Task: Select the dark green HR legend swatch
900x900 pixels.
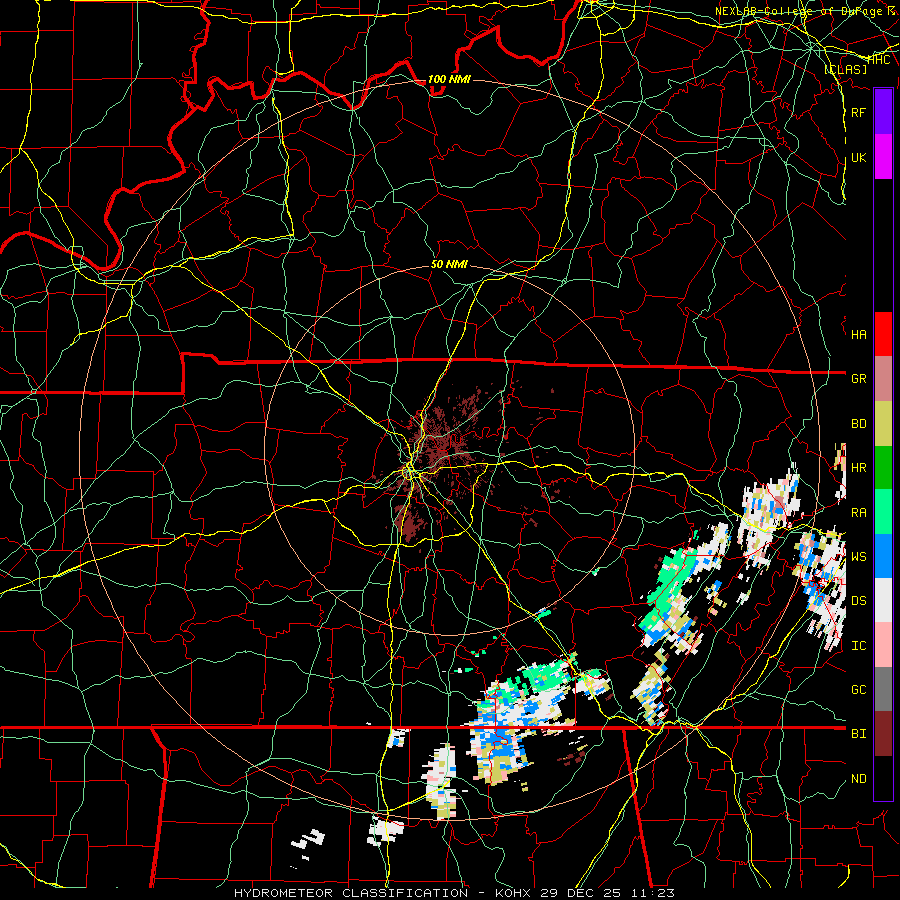Action: click(883, 467)
